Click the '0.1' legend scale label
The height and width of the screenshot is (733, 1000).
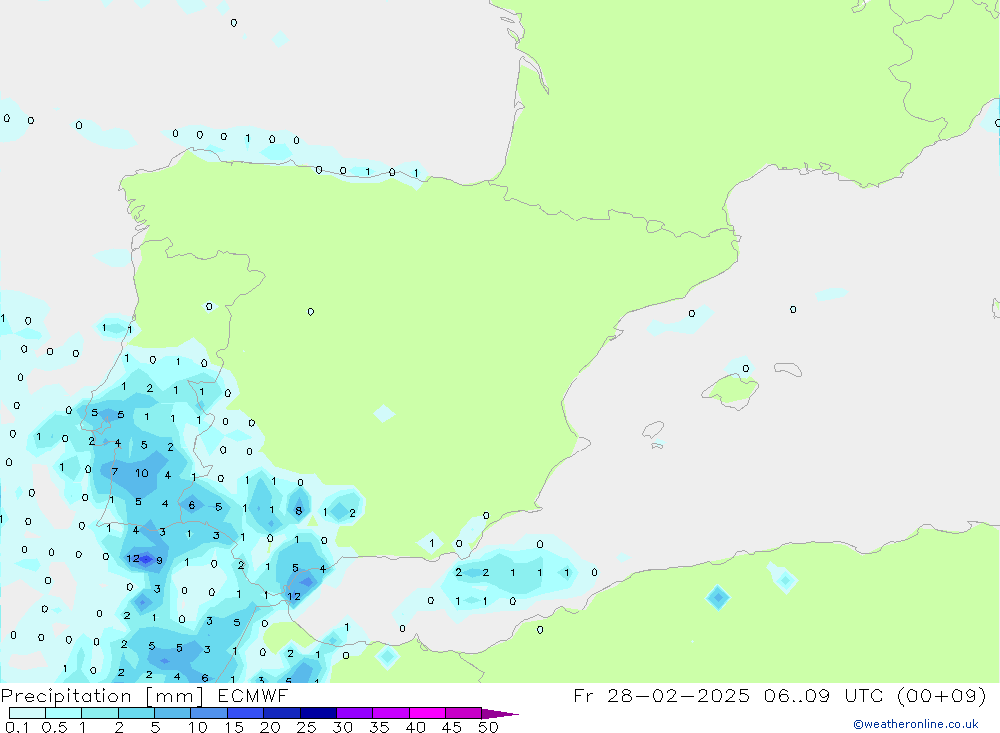(17, 727)
